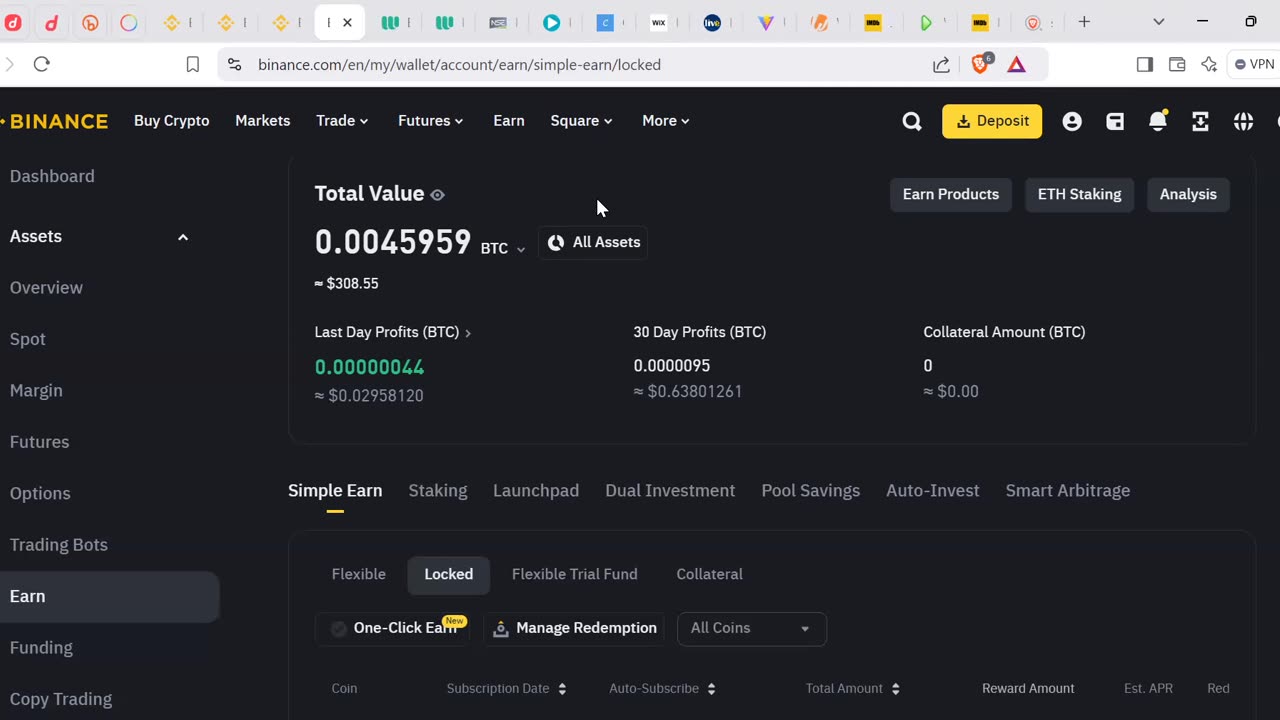The width and height of the screenshot is (1280, 720).
Task: Open Brave Rewards triangle icon
Action: [1017, 64]
